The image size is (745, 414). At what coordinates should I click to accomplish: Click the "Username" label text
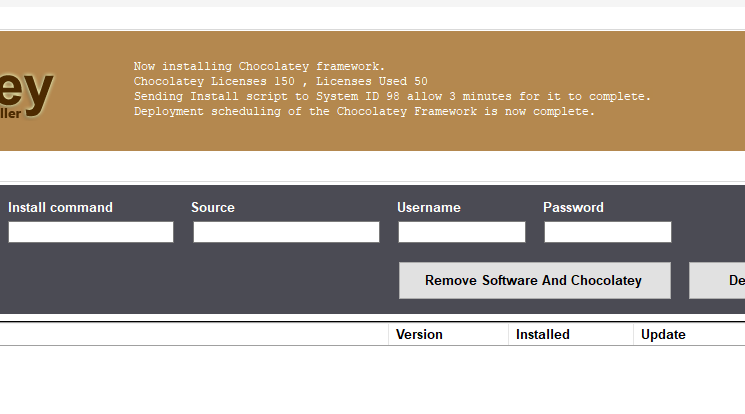point(429,208)
